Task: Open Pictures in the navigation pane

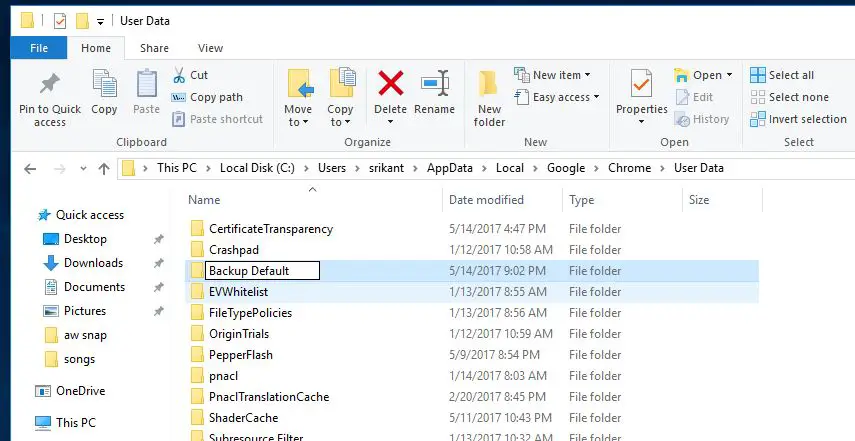Action: (x=85, y=311)
